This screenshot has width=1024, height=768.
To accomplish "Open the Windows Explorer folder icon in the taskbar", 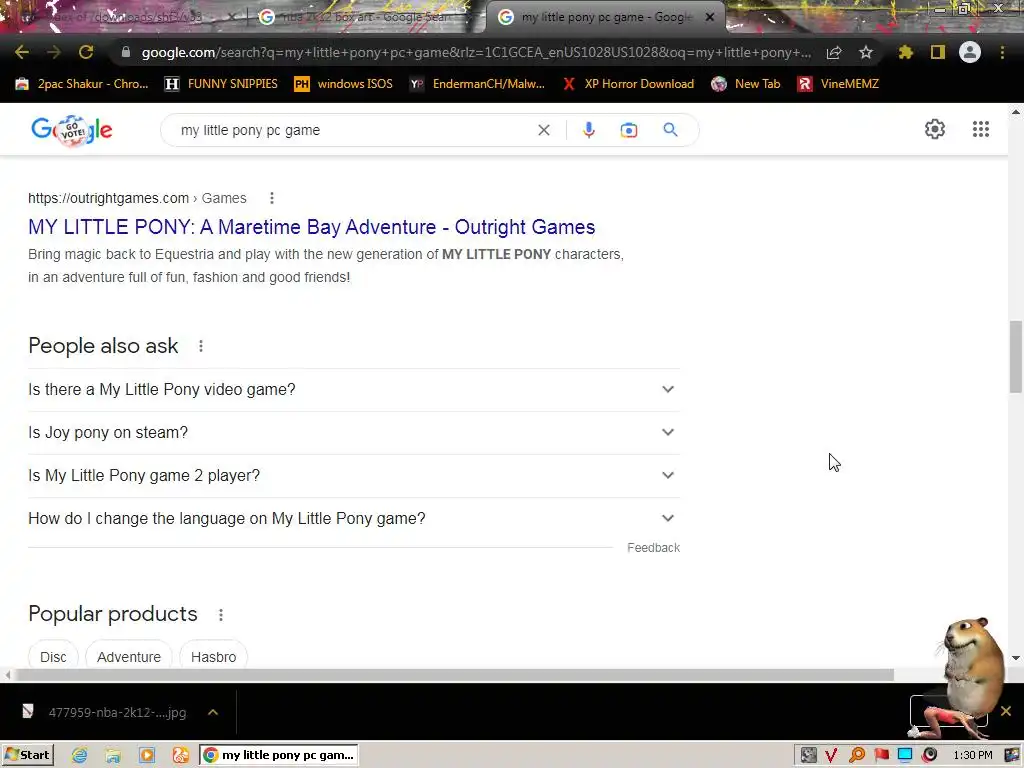I will [113, 756].
